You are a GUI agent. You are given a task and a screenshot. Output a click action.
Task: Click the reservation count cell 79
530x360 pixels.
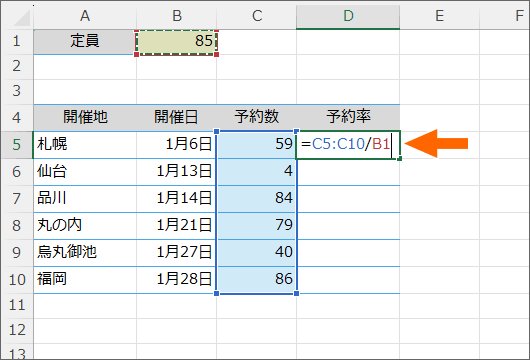257,226
